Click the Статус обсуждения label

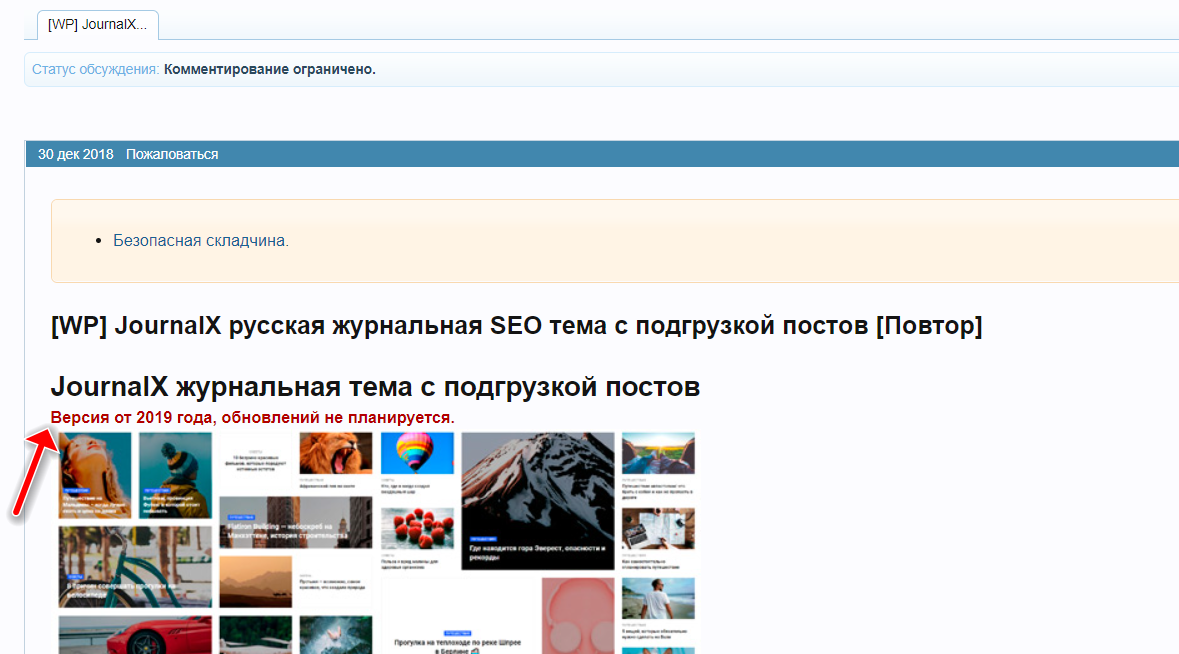coord(95,69)
